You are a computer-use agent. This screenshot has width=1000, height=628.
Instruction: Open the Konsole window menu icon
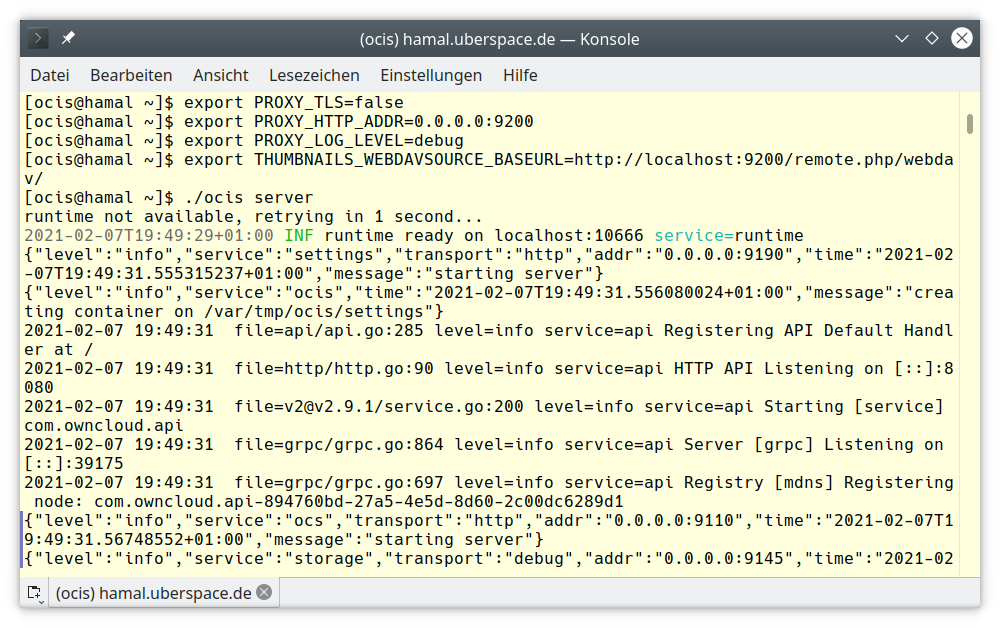[38, 38]
